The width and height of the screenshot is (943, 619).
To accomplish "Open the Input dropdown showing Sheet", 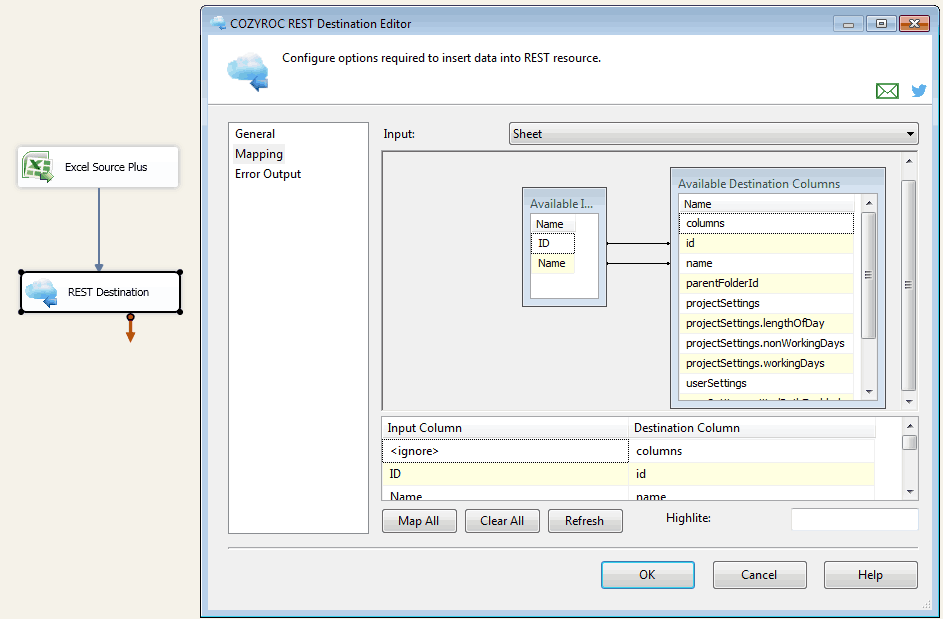I will point(713,134).
